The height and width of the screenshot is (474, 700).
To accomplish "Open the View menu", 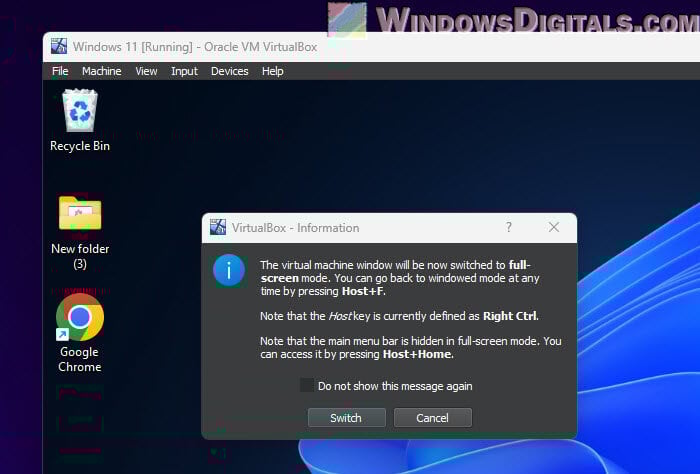I will coord(146,71).
